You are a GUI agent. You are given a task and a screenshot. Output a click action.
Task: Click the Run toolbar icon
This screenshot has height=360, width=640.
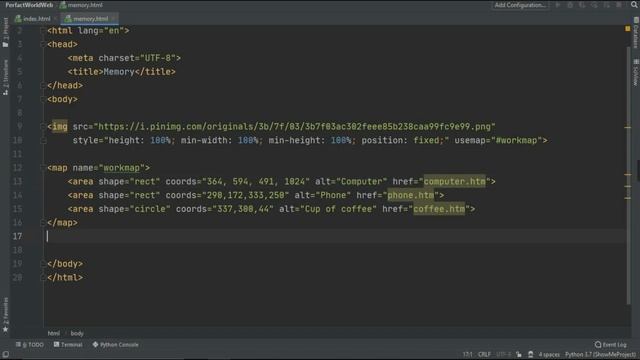pos(558,5)
